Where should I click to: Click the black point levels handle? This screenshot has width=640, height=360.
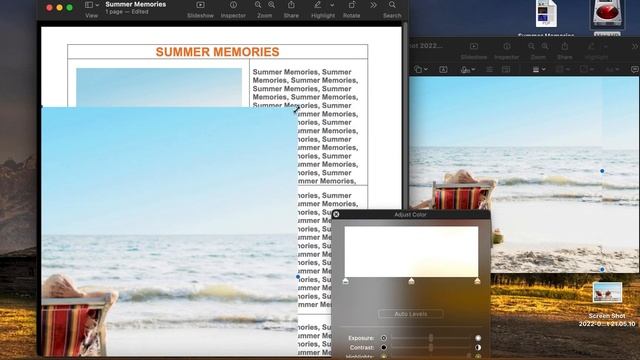click(x=346, y=281)
